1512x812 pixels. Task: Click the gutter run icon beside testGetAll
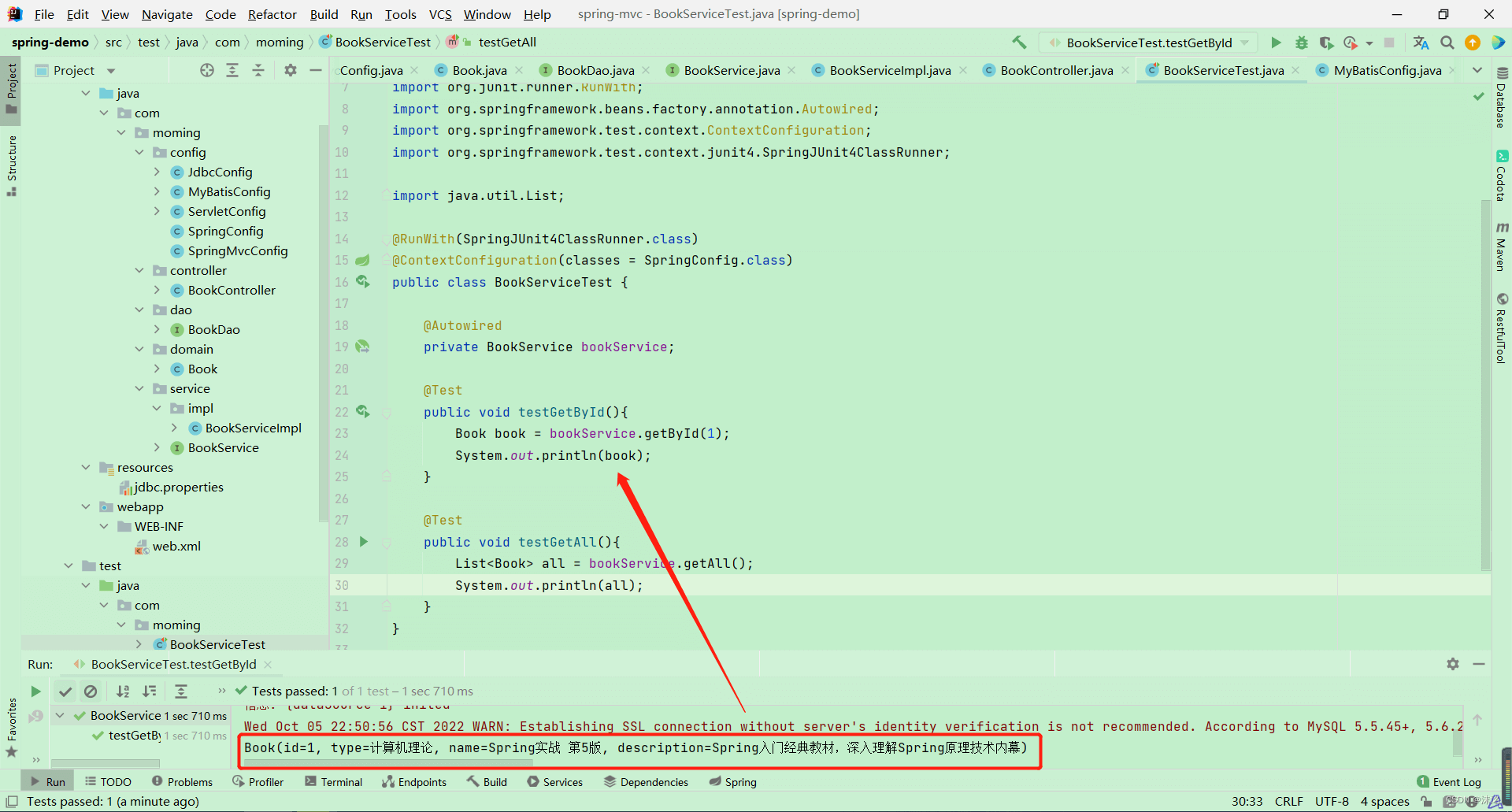coord(364,542)
